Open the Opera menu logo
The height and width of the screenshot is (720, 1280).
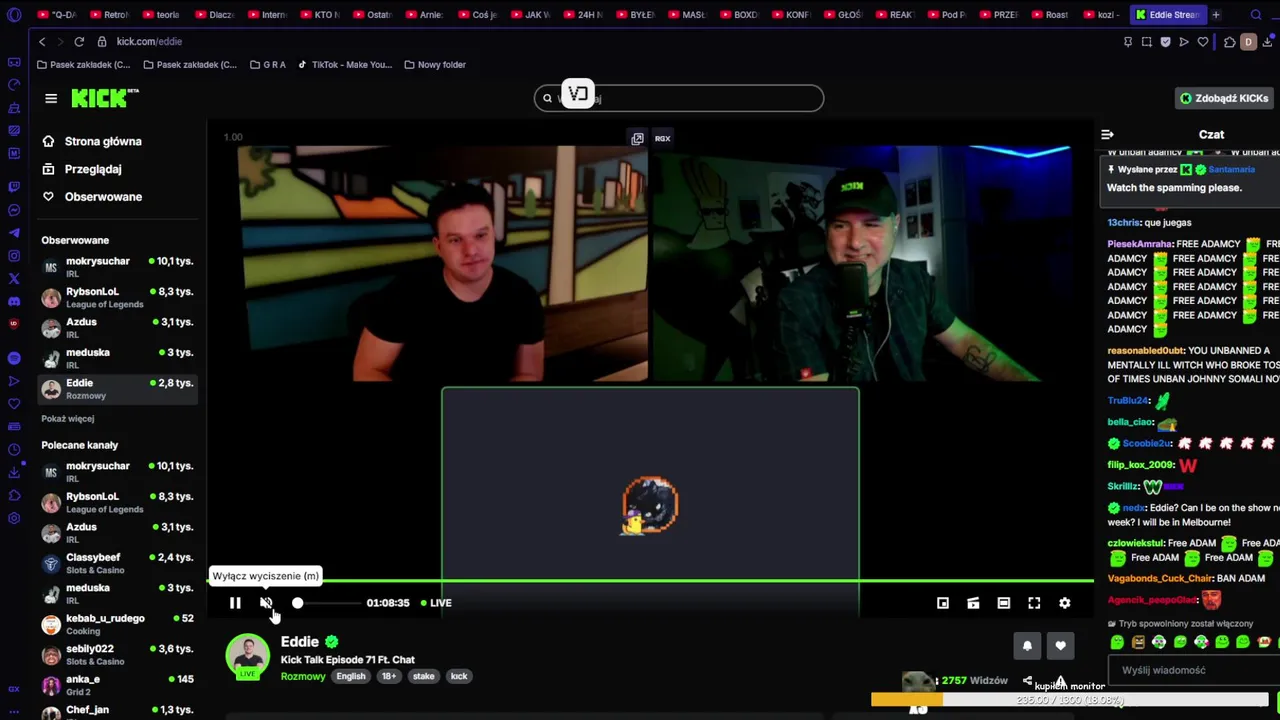pyautogui.click(x=14, y=15)
